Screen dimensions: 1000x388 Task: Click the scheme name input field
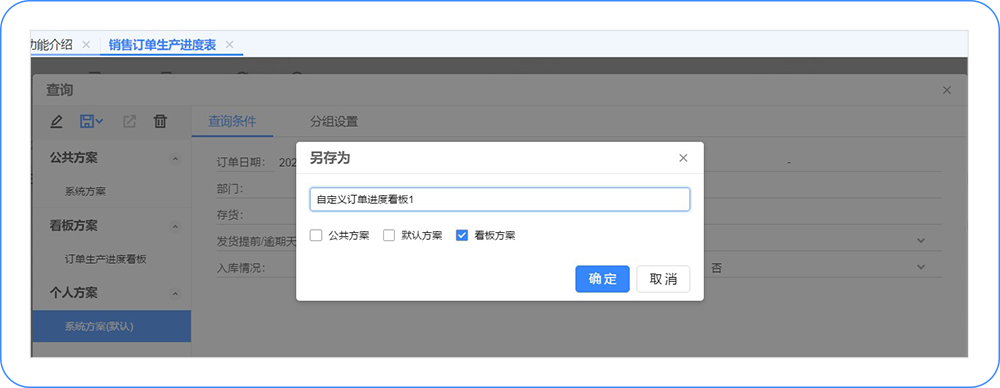(x=499, y=199)
